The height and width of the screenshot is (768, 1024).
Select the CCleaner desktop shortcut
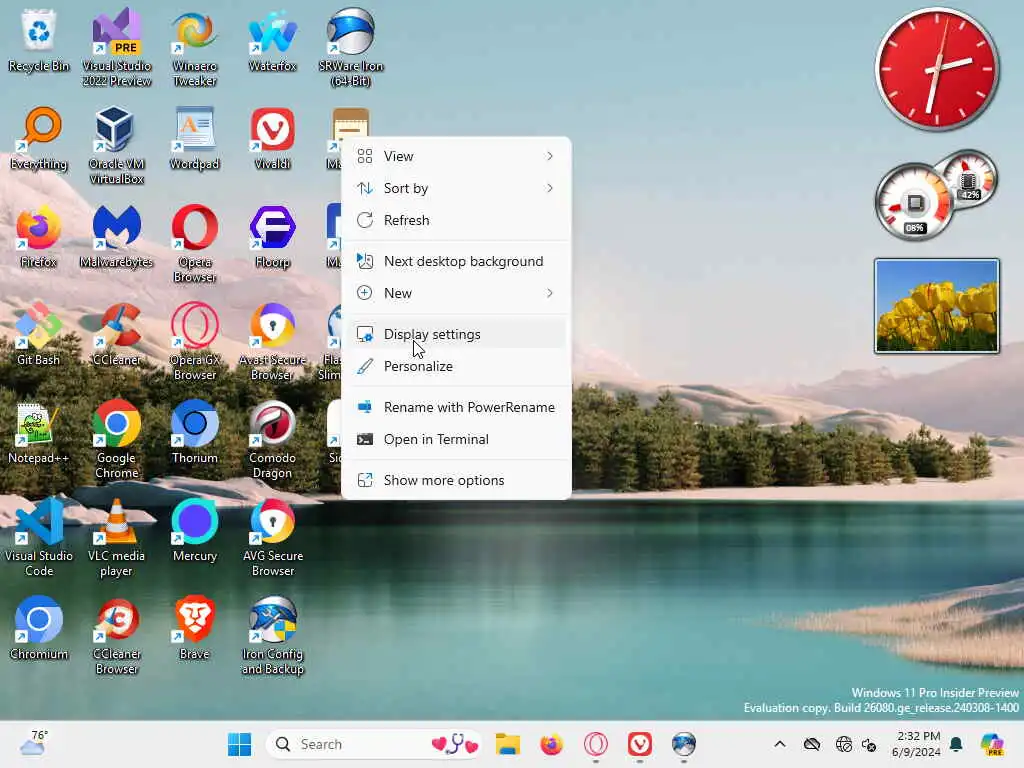pyautogui.click(x=116, y=334)
